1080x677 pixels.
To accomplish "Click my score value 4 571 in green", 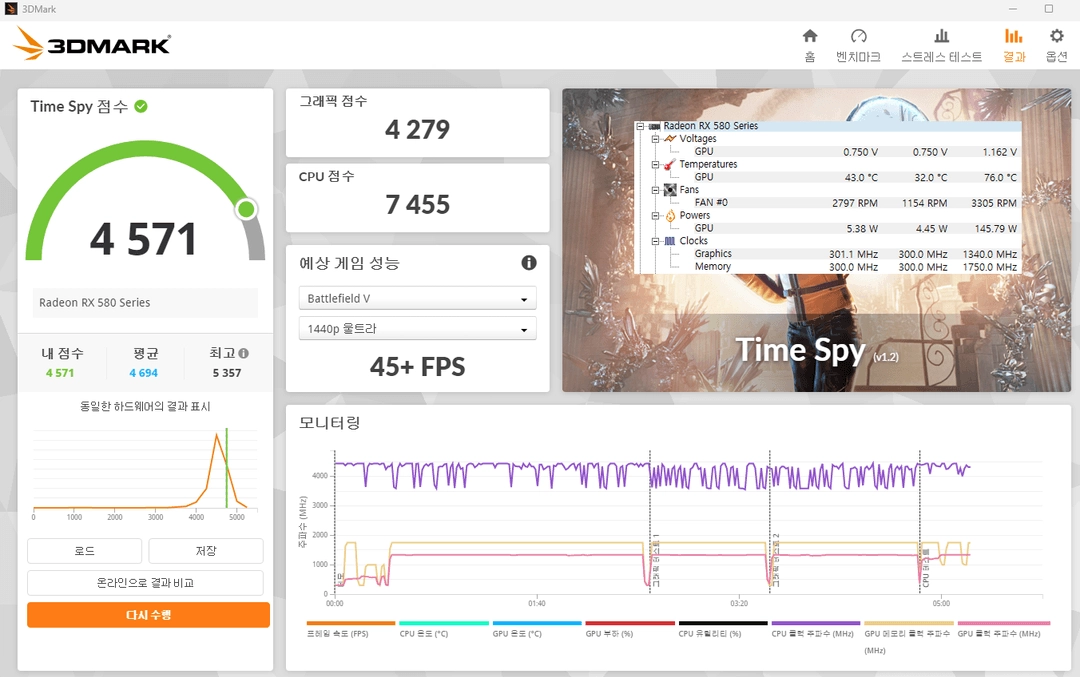I will click(x=60, y=373).
